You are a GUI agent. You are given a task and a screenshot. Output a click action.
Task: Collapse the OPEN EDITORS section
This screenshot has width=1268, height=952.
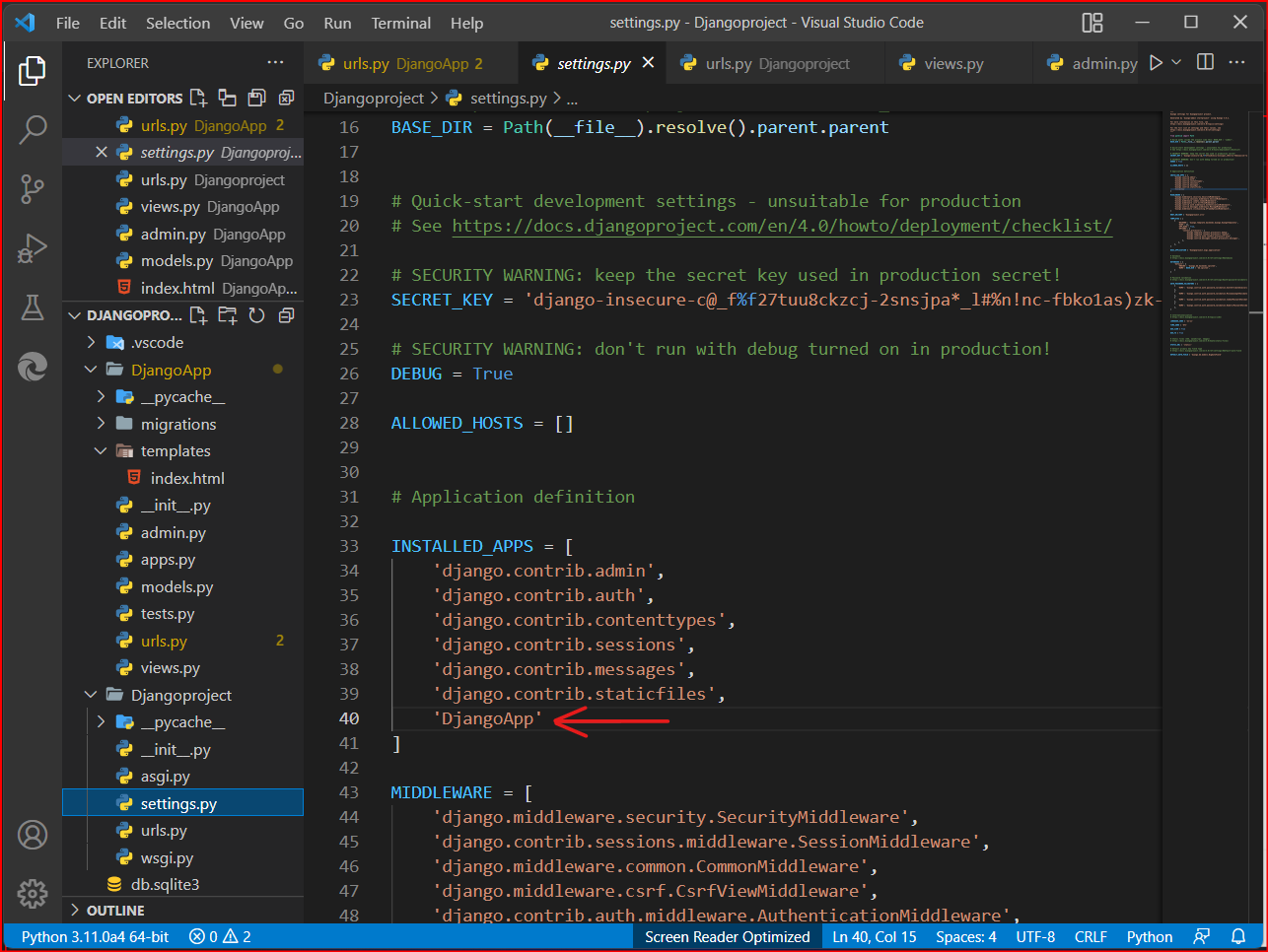point(74,98)
